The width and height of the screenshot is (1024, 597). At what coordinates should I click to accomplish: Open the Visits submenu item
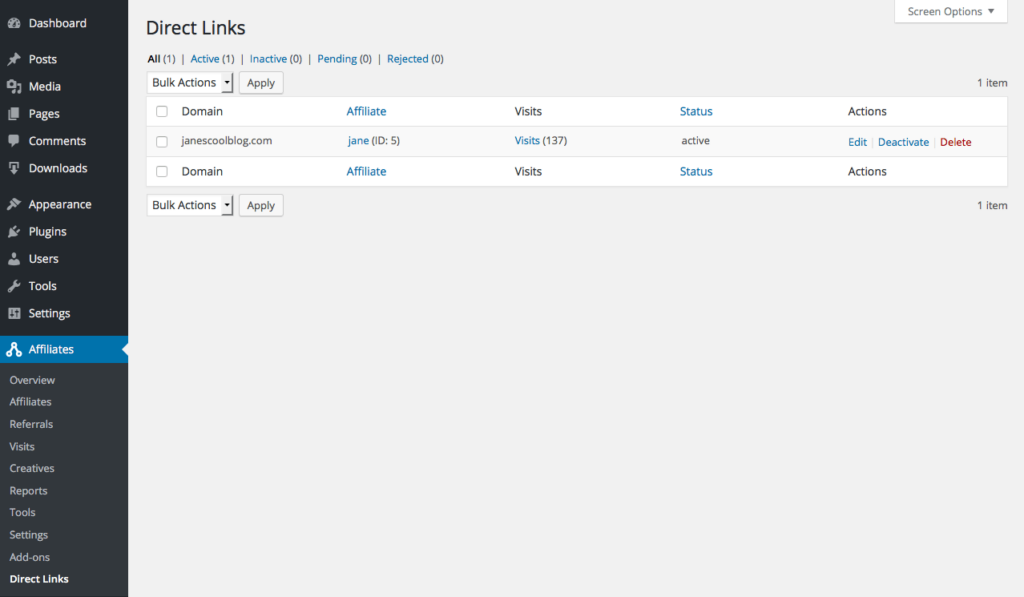(x=22, y=446)
